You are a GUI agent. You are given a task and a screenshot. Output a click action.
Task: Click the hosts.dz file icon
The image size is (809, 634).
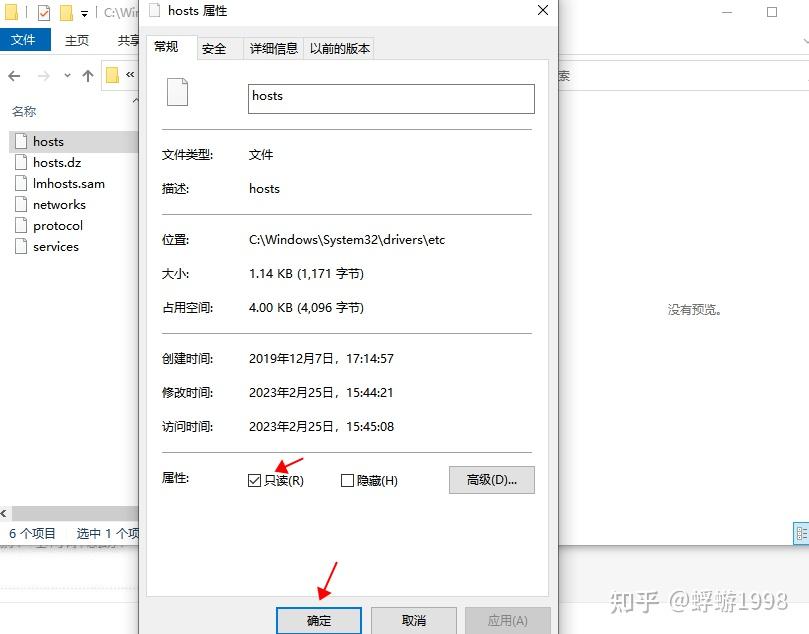click(21, 162)
